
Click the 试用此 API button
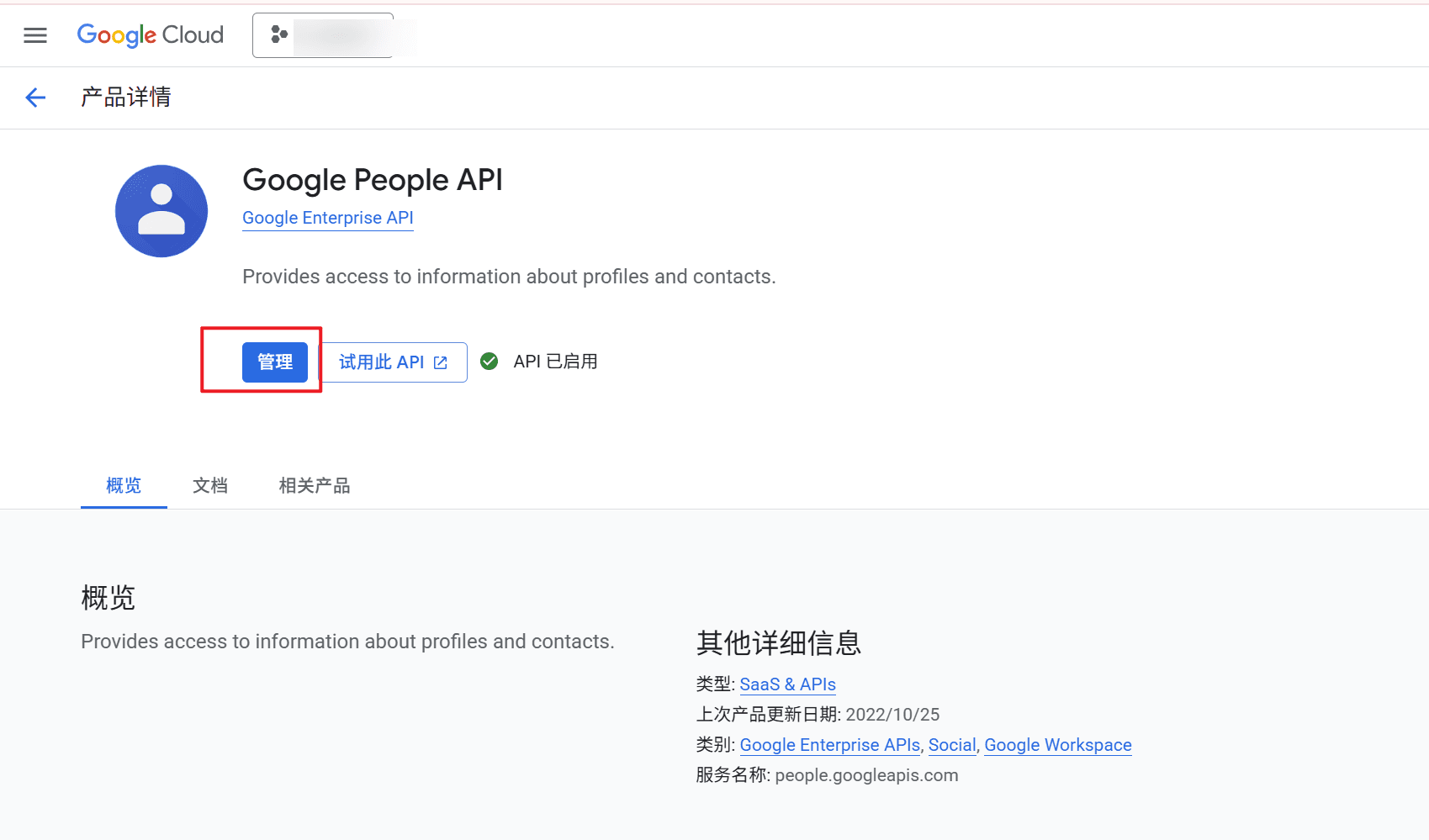tap(394, 362)
